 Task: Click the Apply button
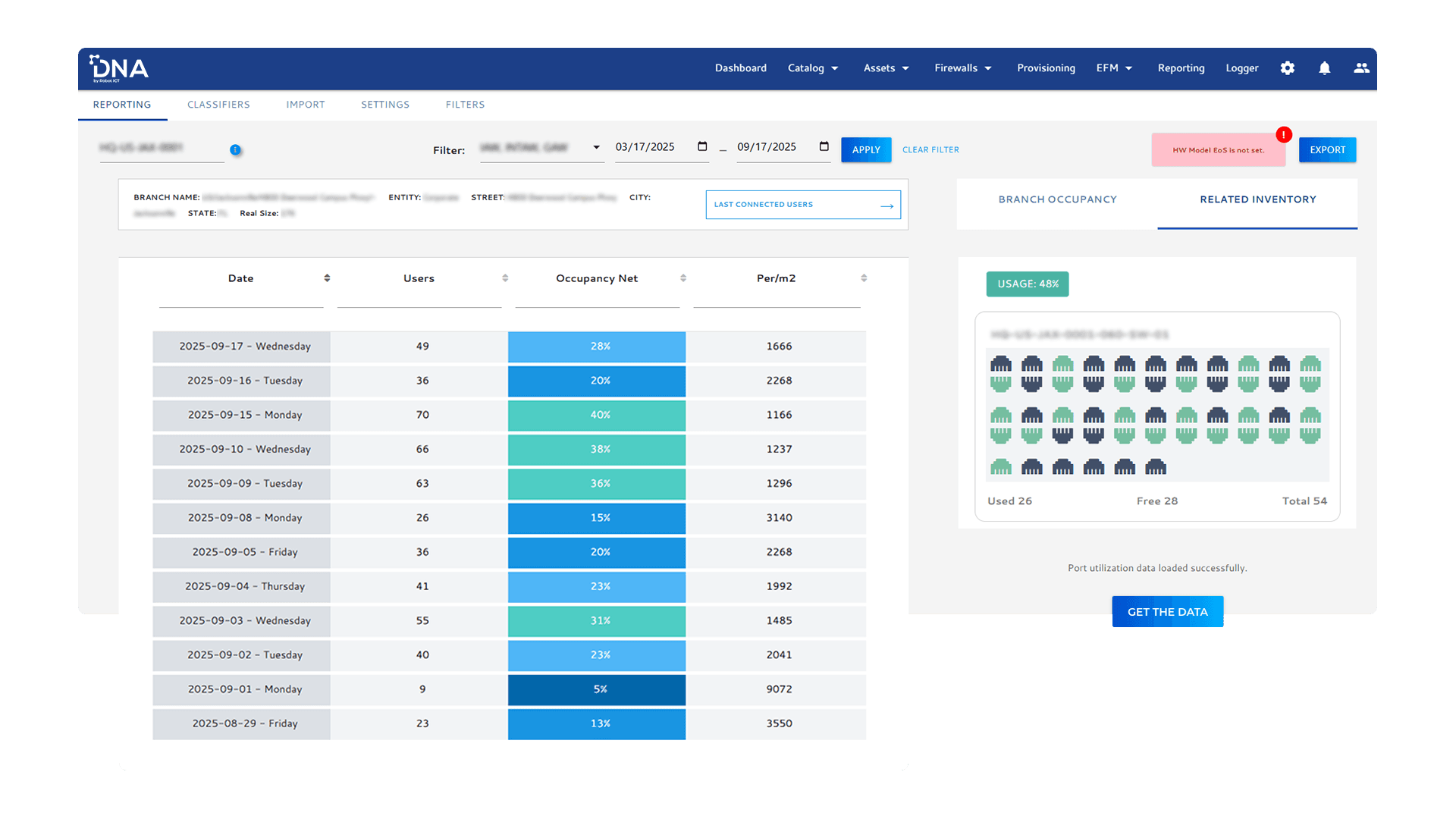tap(866, 150)
